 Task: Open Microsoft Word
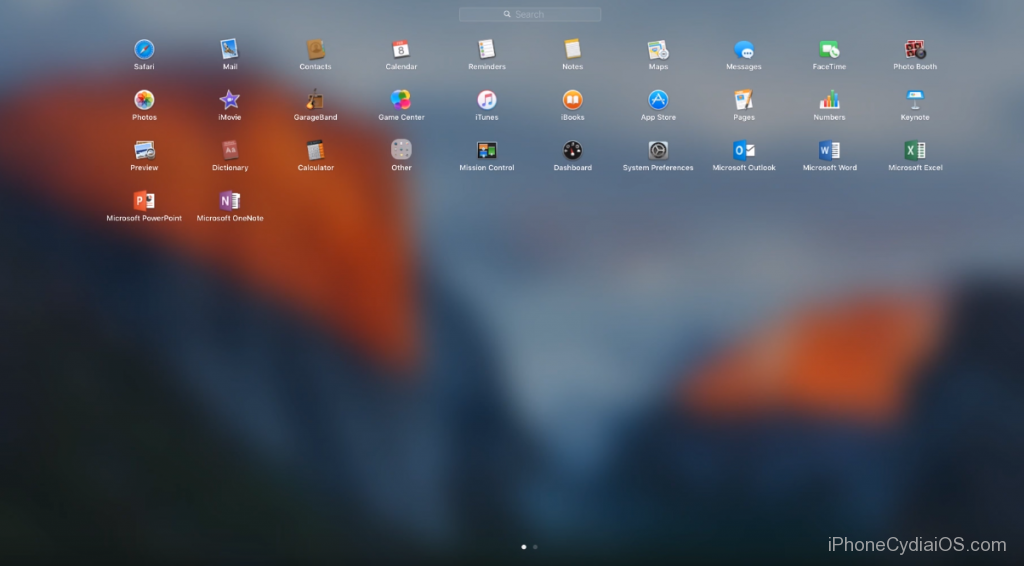click(x=829, y=150)
